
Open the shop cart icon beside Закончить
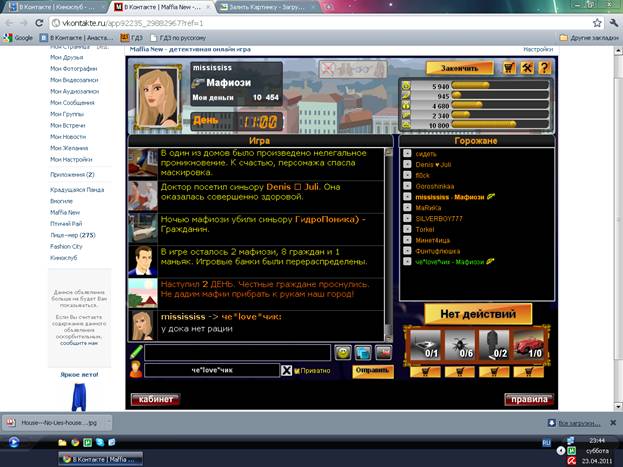tap(509, 68)
